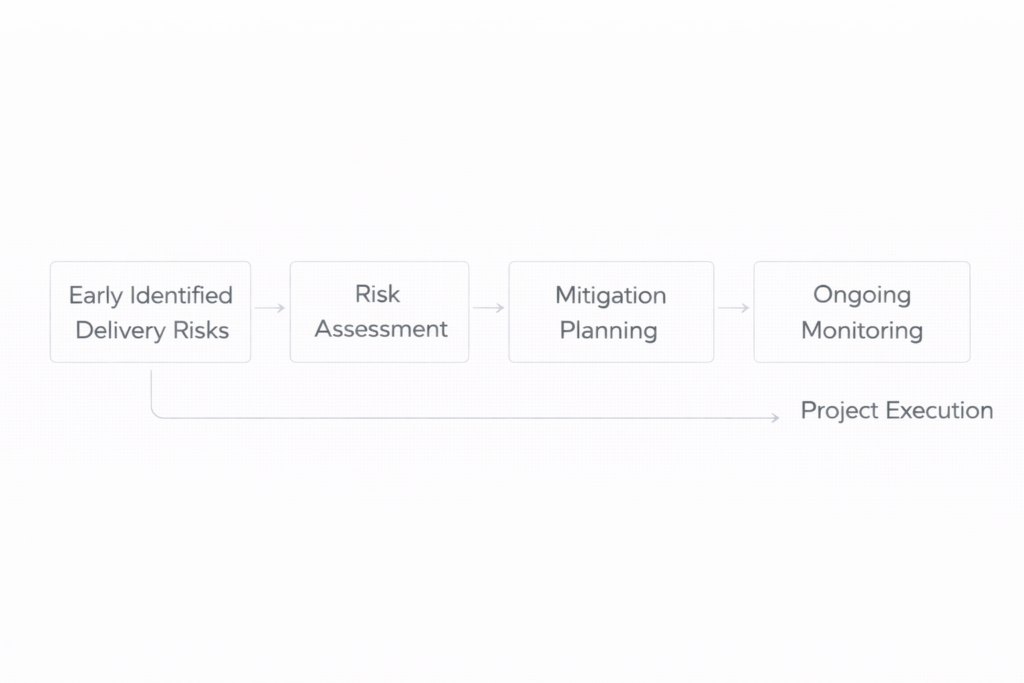The image size is (1024, 683).
Task: Click arrow from Mitigation Planning to Ongoing Monitoring
Action: coord(733,308)
